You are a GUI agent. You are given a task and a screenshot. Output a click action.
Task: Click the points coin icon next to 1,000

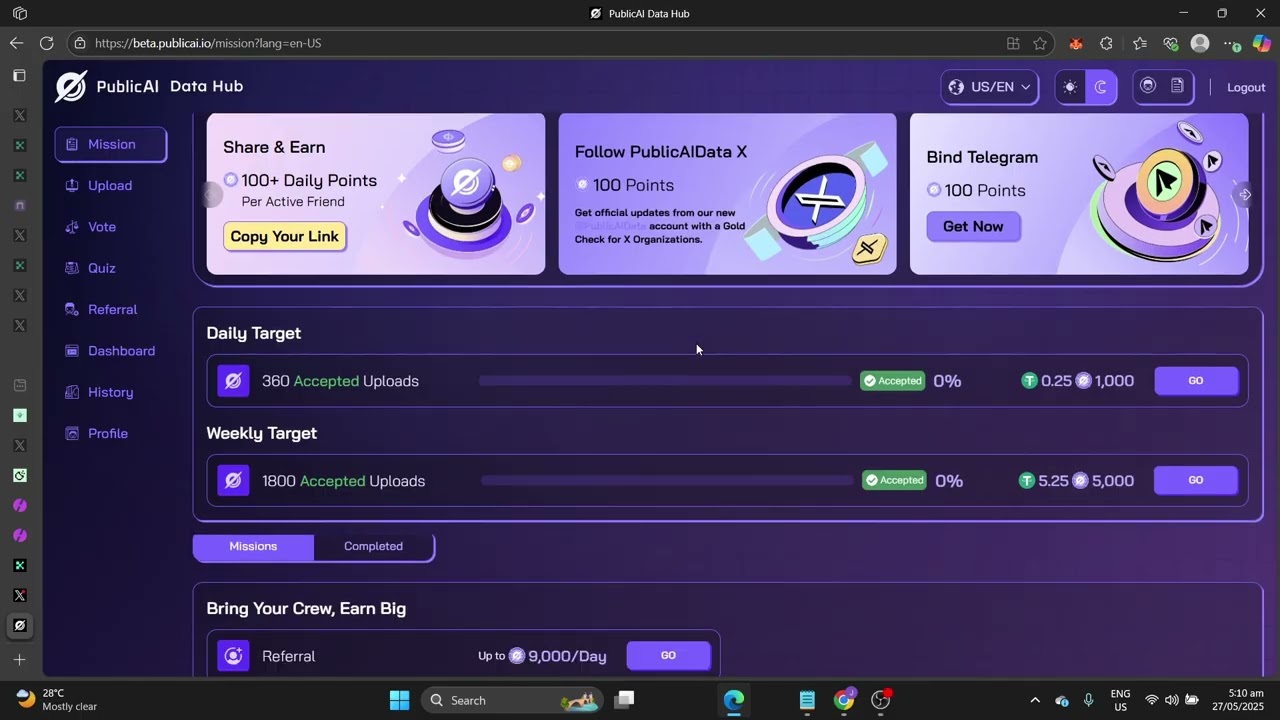(1083, 381)
